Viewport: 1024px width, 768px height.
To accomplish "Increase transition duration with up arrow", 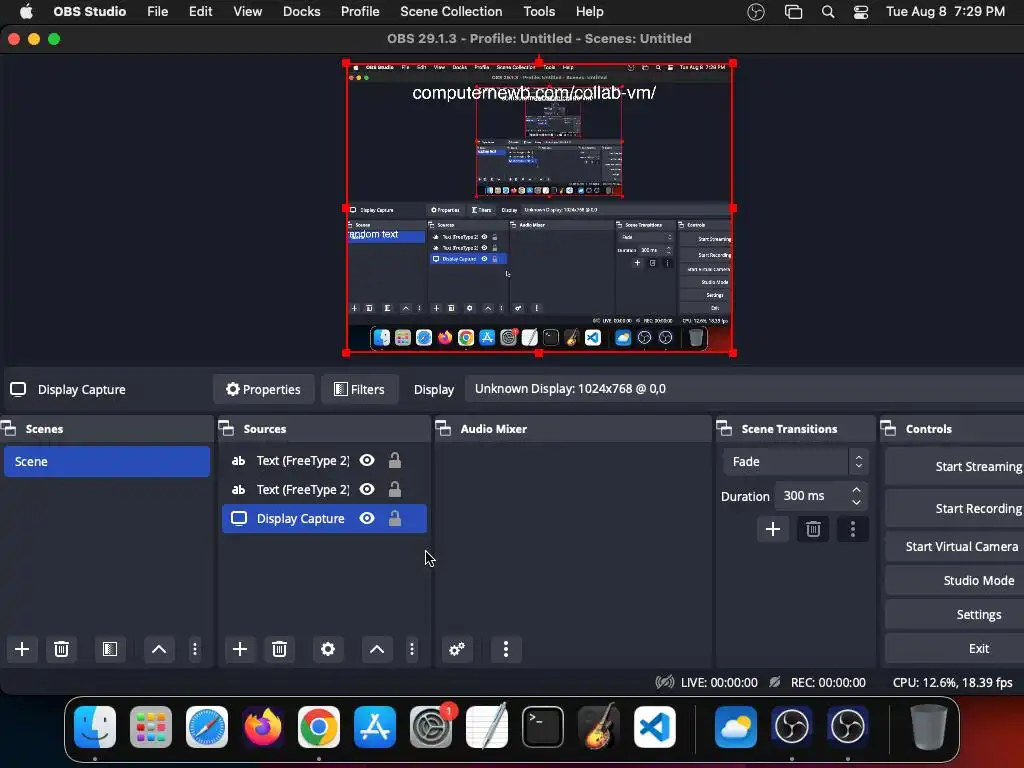I will [x=856, y=489].
